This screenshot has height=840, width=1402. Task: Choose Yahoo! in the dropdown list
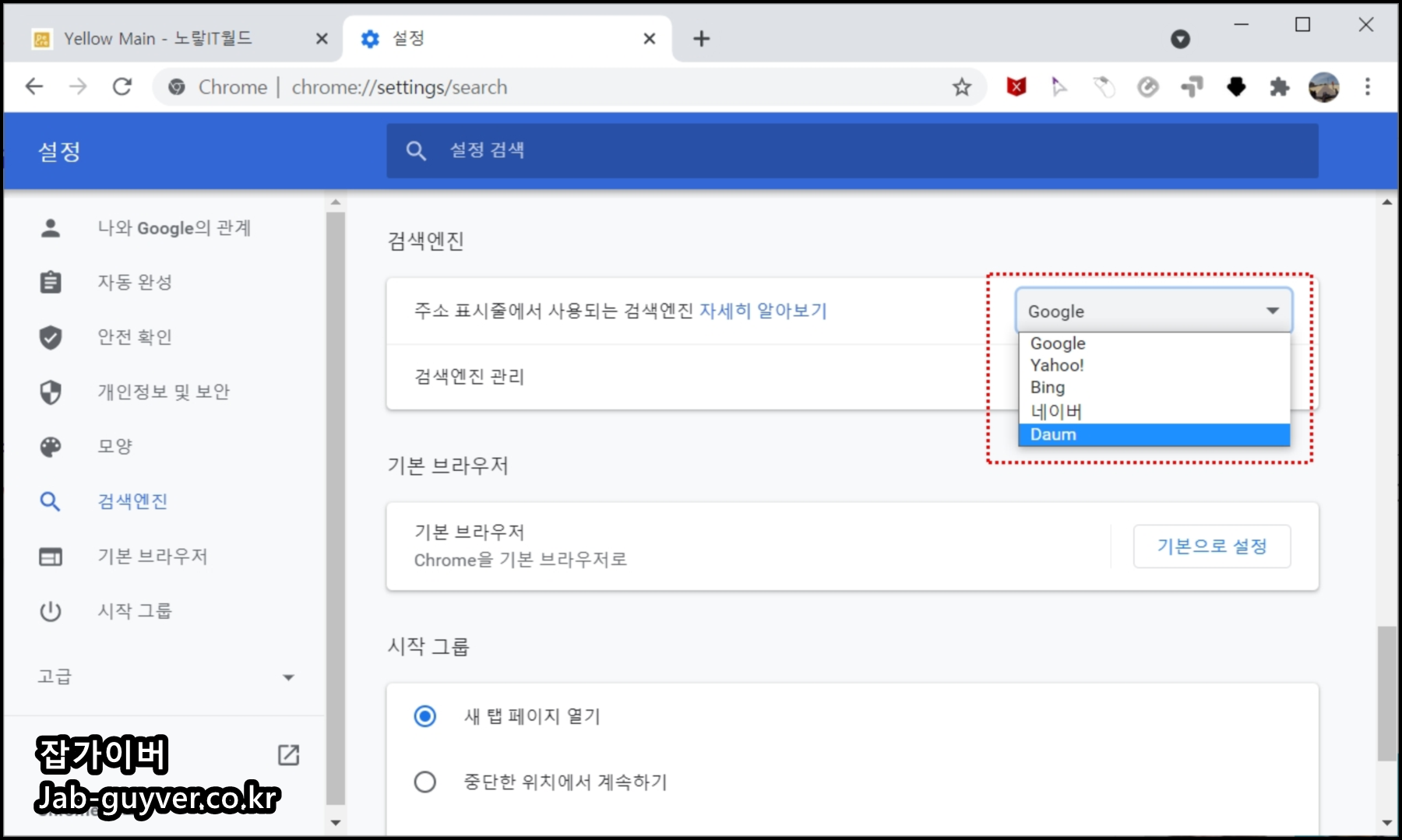(1154, 365)
